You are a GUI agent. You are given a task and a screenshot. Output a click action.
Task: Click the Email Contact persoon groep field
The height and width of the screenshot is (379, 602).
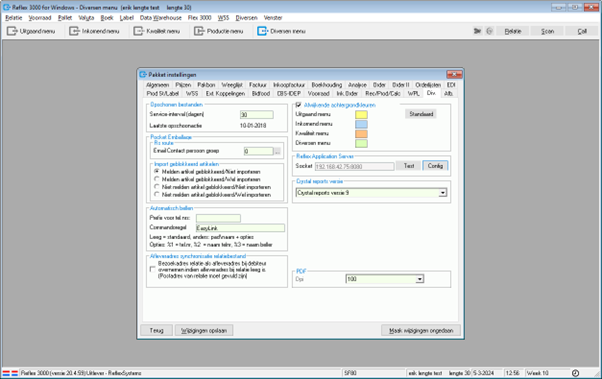click(x=258, y=151)
